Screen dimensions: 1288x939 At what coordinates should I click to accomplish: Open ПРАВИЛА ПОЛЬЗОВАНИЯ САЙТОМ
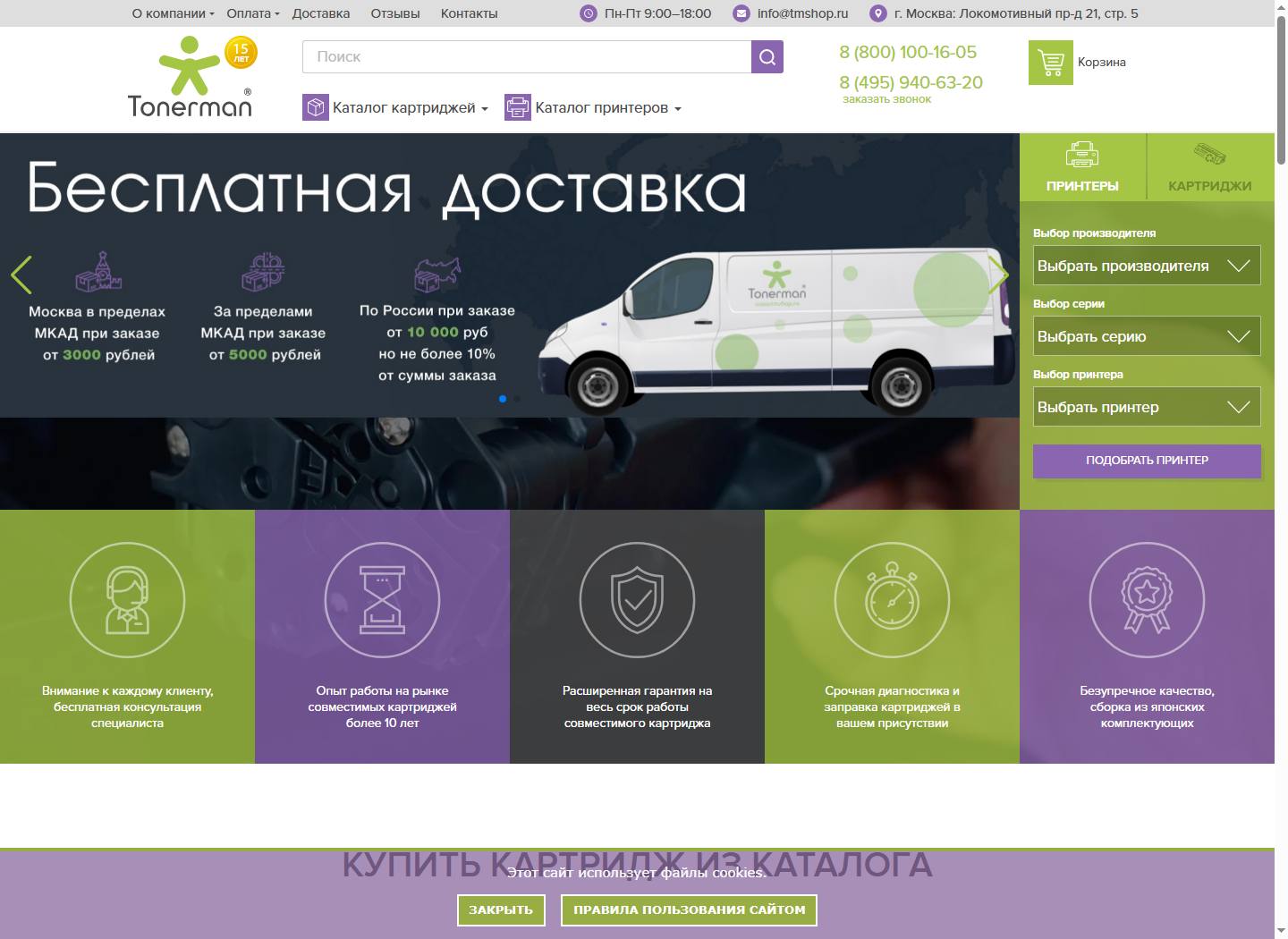click(689, 909)
